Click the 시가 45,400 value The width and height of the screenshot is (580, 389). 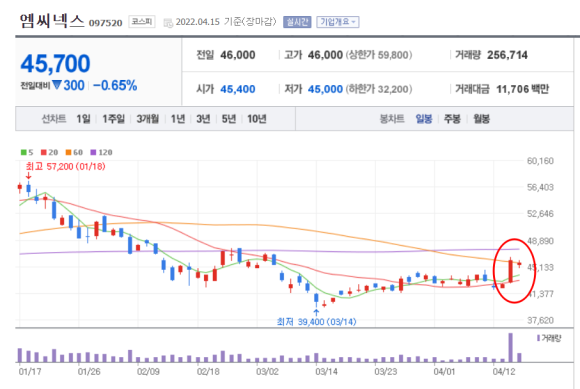[x=237, y=89]
